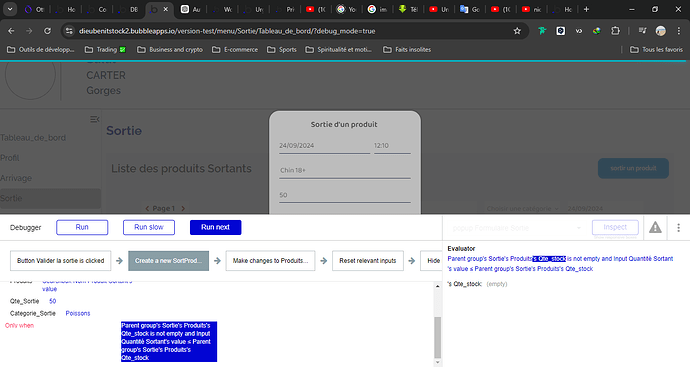Open the E-commerce bookmark folder
The image size is (690, 367).
[x=235, y=50]
